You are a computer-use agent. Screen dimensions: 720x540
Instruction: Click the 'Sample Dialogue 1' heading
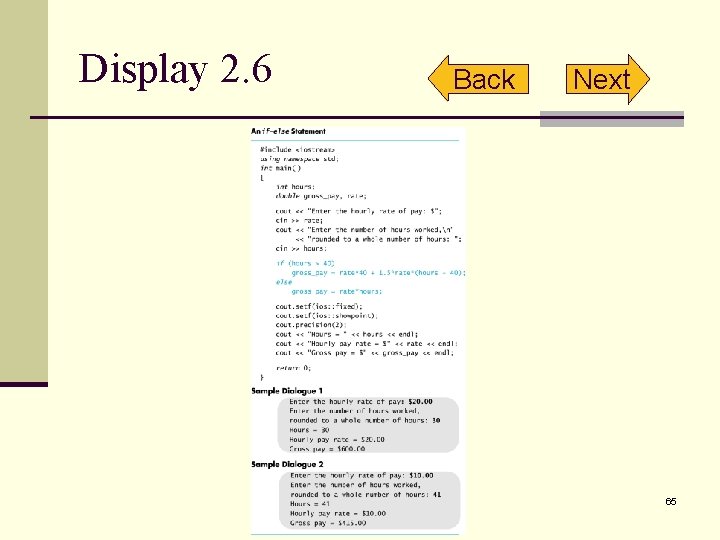[x=287, y=391]
